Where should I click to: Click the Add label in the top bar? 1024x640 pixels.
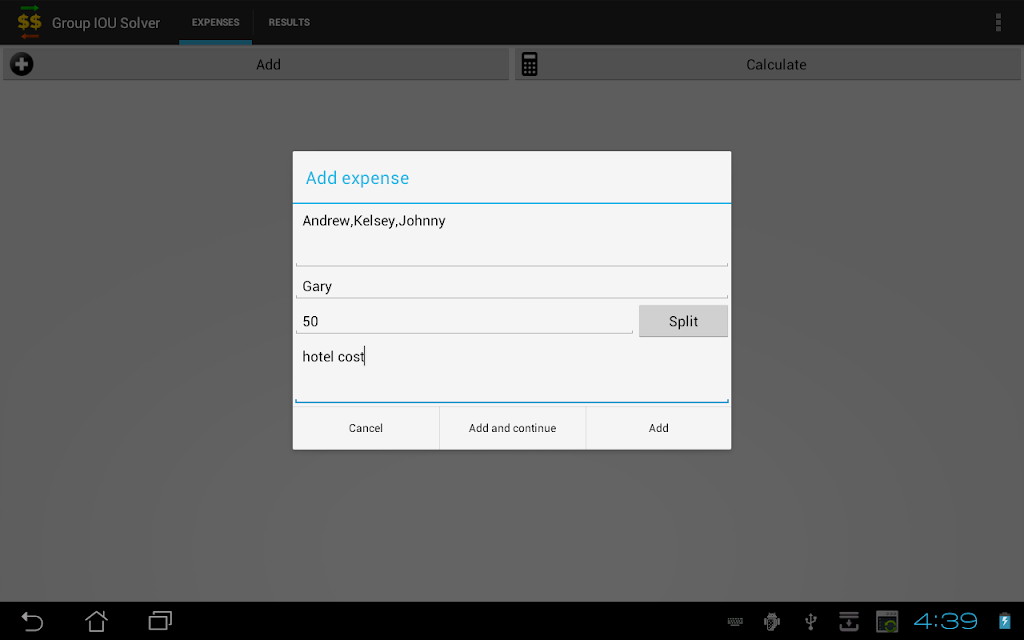[x=268, y=65]
